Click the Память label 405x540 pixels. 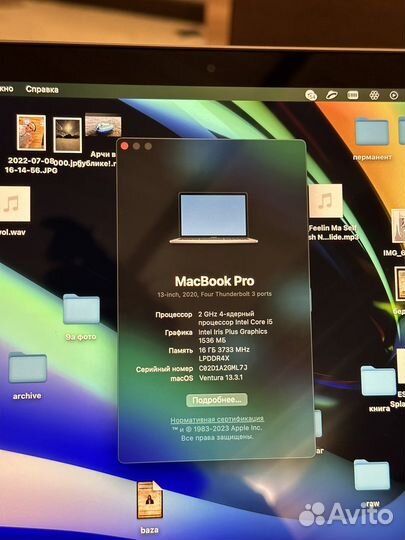click(180, 351)
